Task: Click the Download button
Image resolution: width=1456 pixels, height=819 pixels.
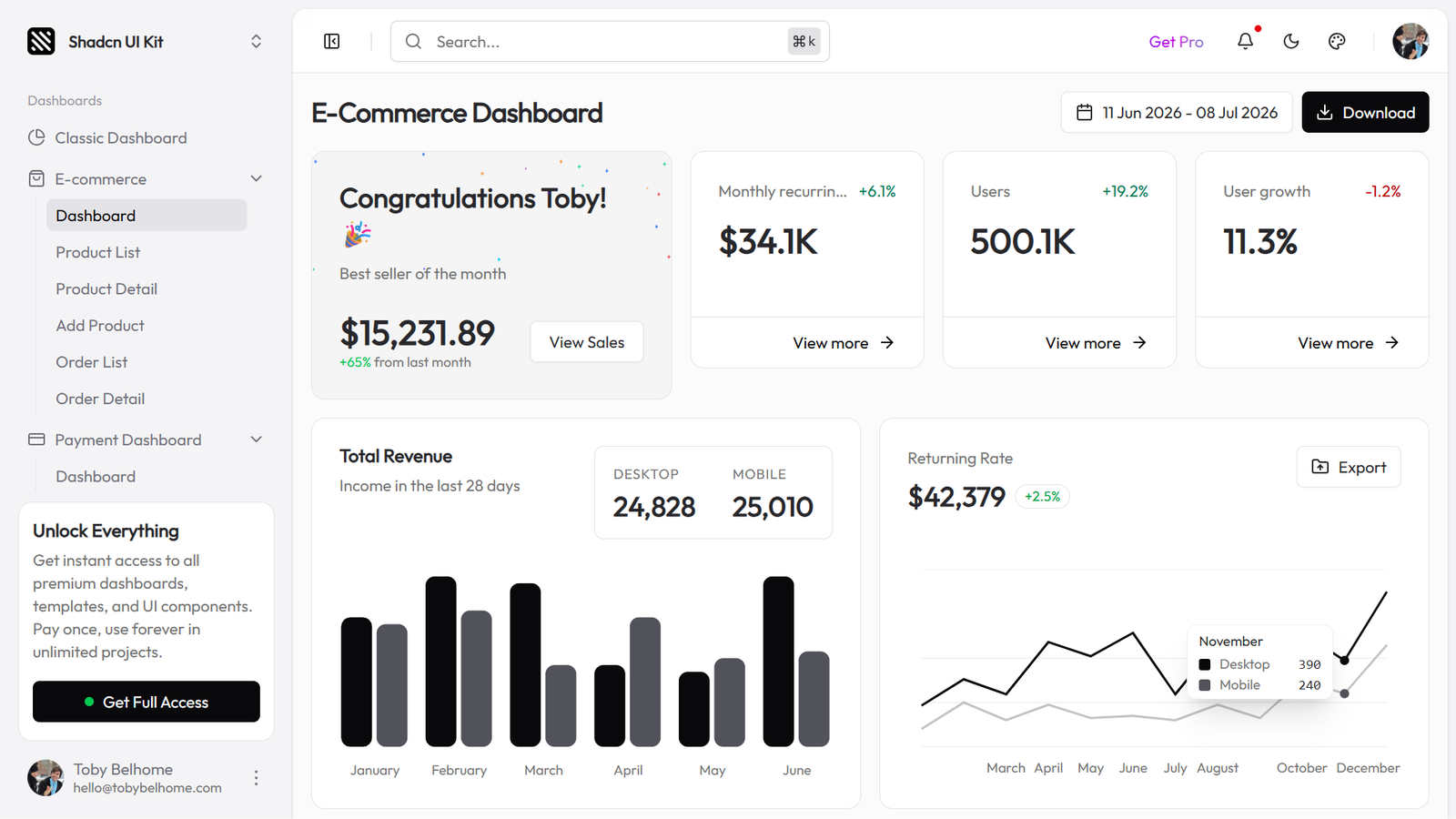Action: (1365, 112)
